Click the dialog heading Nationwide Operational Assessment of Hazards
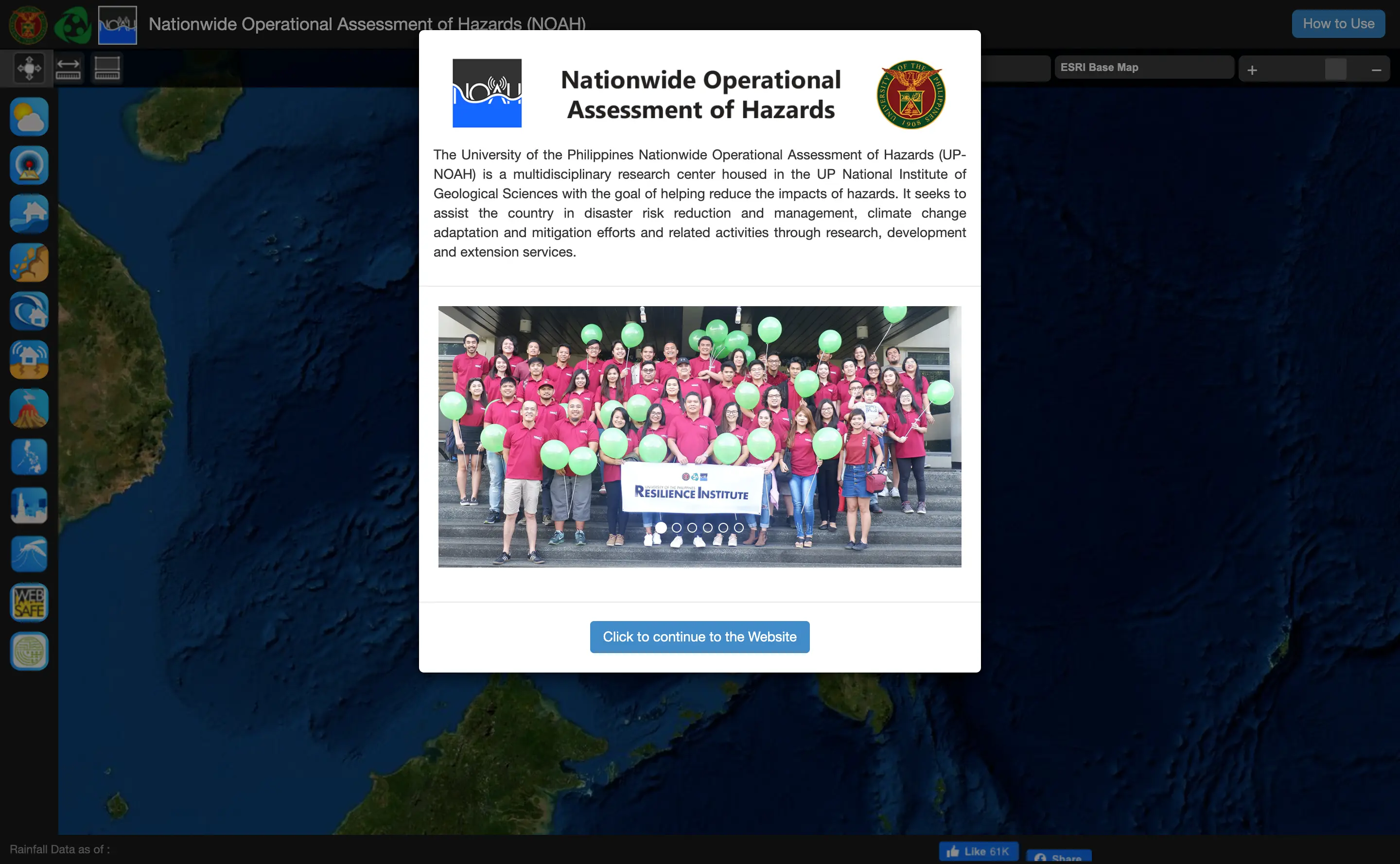 [x=701, y=94]
